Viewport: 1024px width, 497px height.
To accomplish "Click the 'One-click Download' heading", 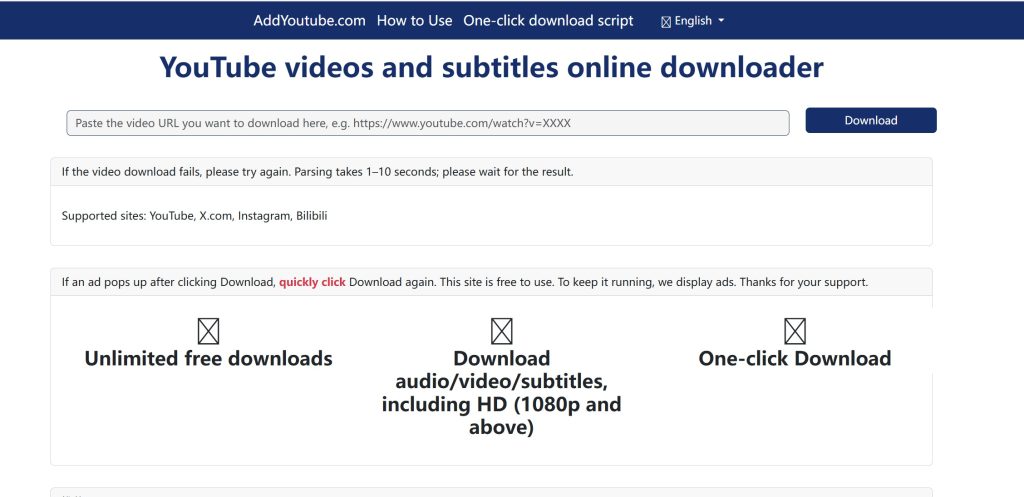I will pyautogui.click(x=795, y=359).
